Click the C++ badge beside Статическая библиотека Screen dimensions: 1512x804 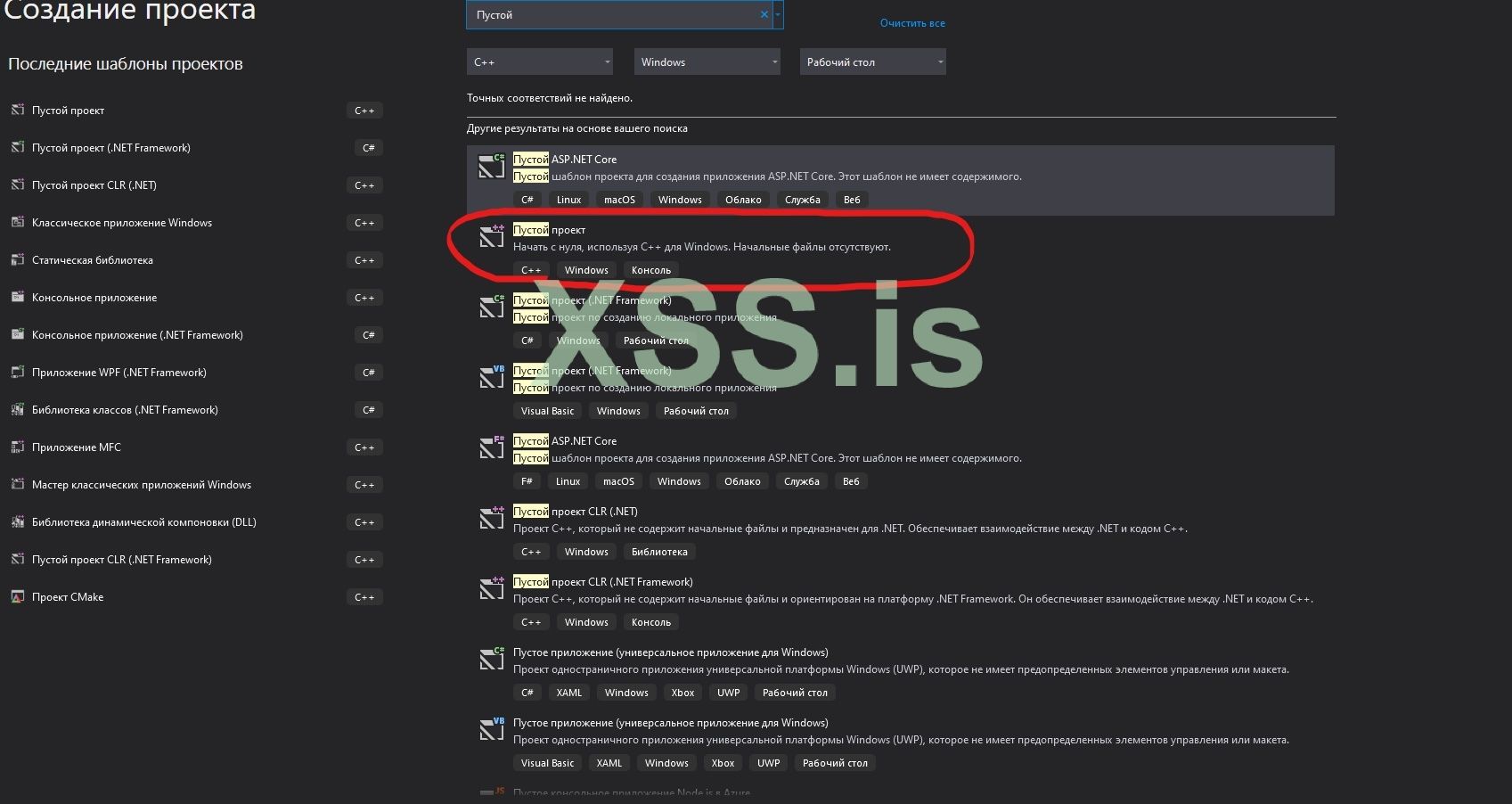364,260
